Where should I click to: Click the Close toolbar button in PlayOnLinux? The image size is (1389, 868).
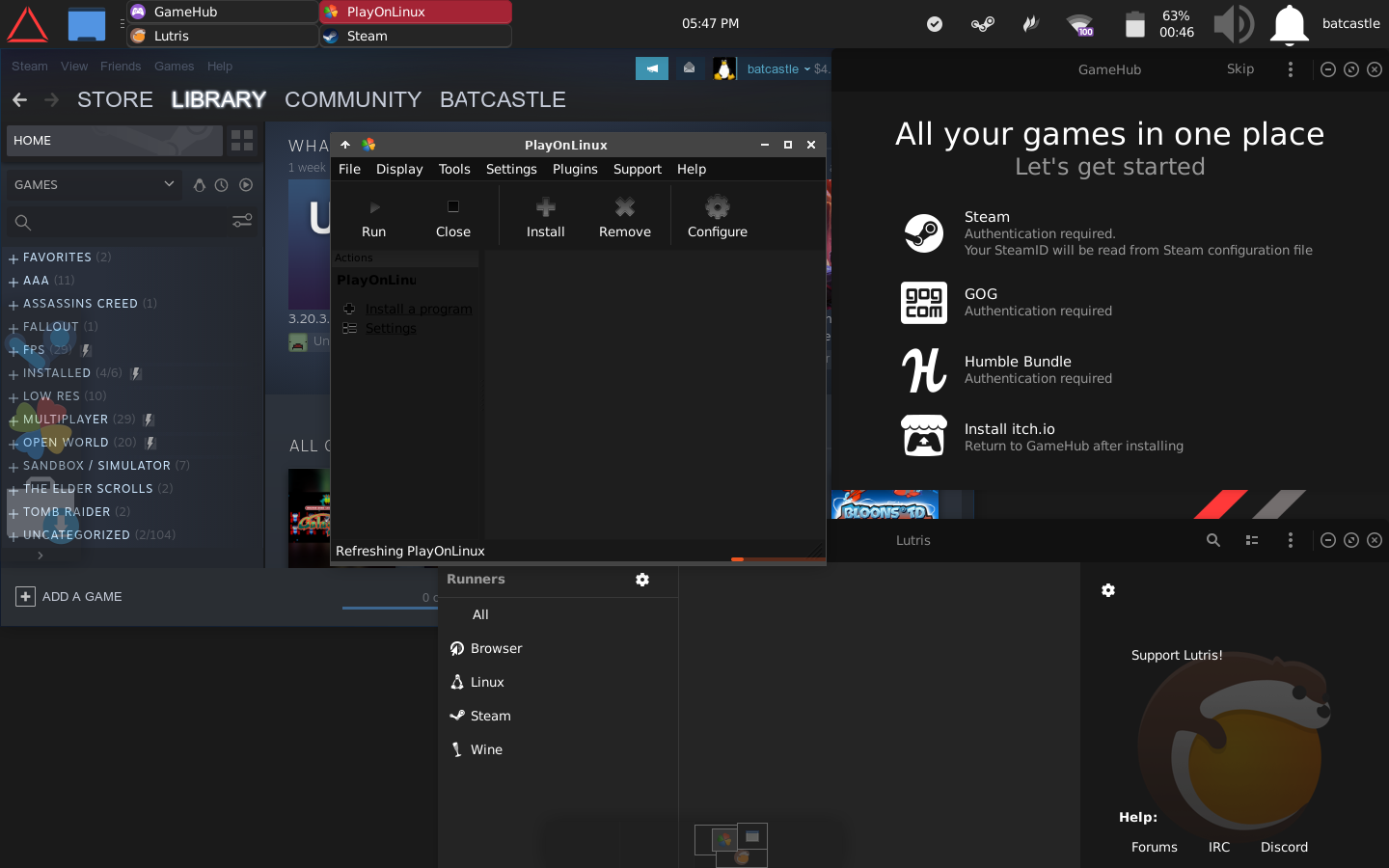(453, 217)
